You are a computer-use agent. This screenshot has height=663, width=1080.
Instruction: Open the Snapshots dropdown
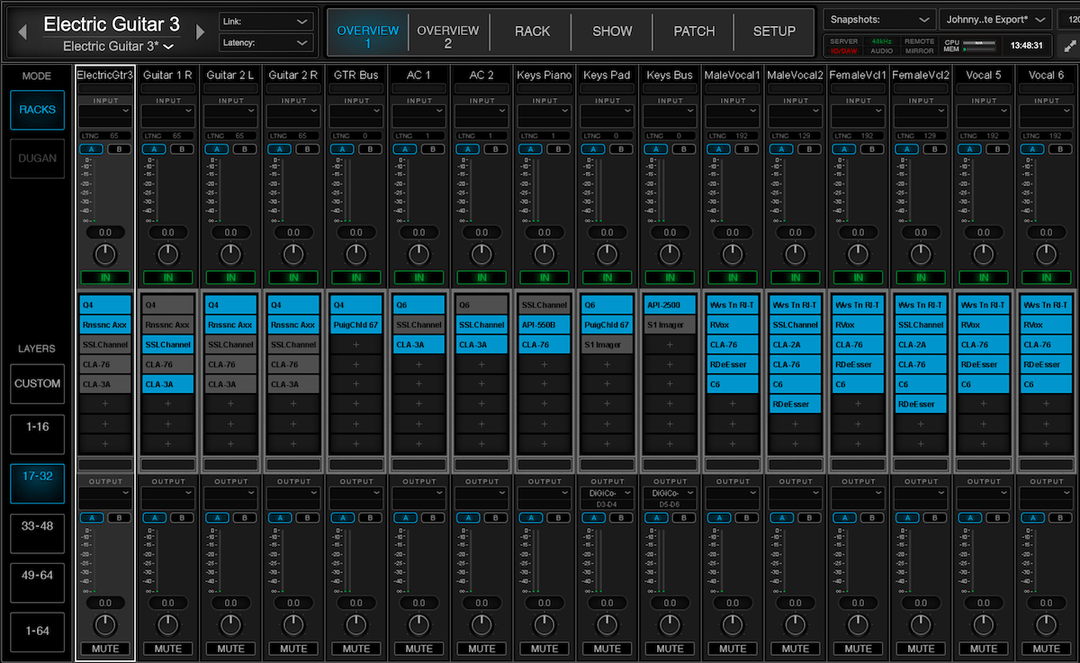point(878,19)
